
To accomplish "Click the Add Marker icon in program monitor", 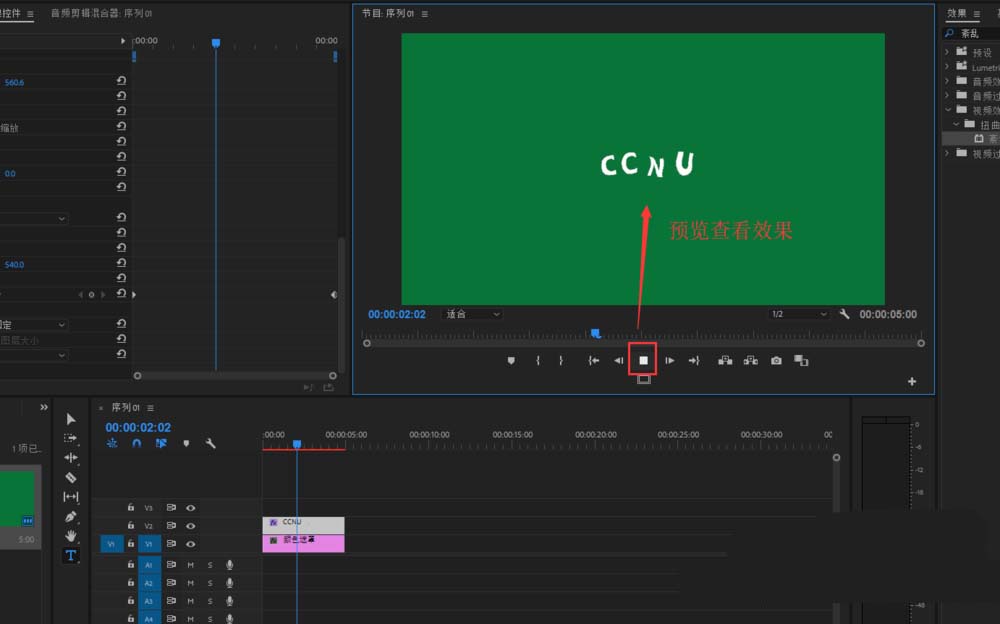I will (x=509, y=360).
